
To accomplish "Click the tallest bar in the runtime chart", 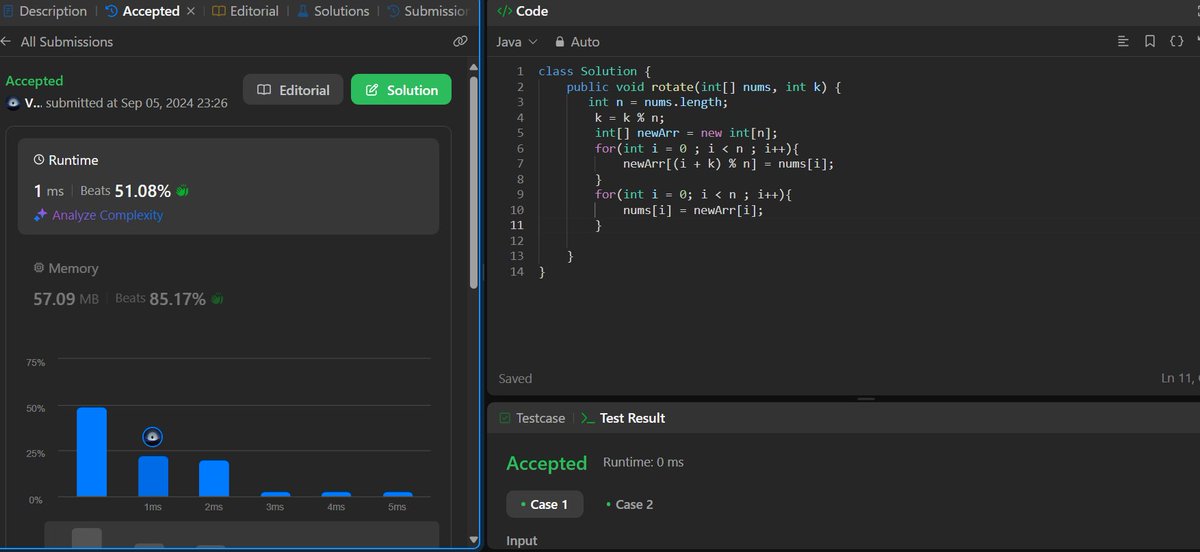I will tap(92, 452).
